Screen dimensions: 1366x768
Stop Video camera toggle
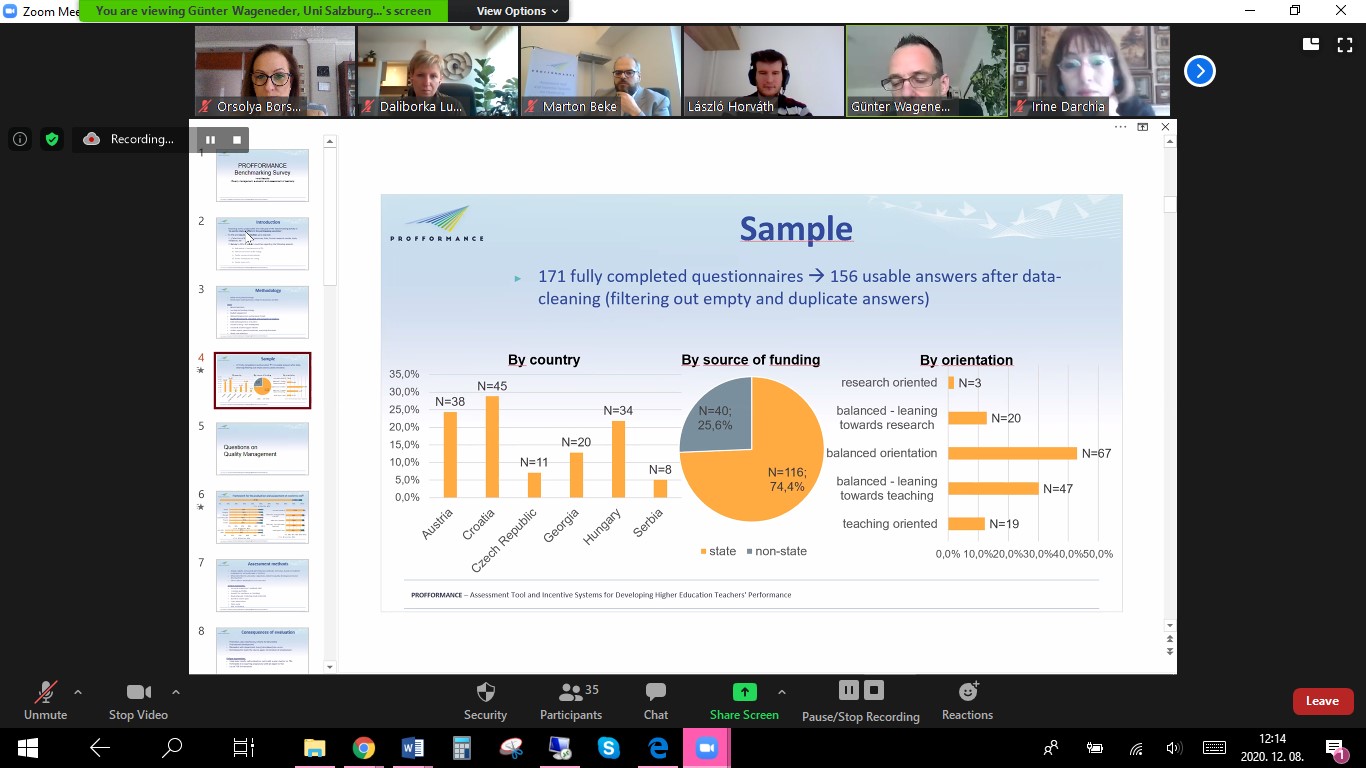(x=138, y=692)
